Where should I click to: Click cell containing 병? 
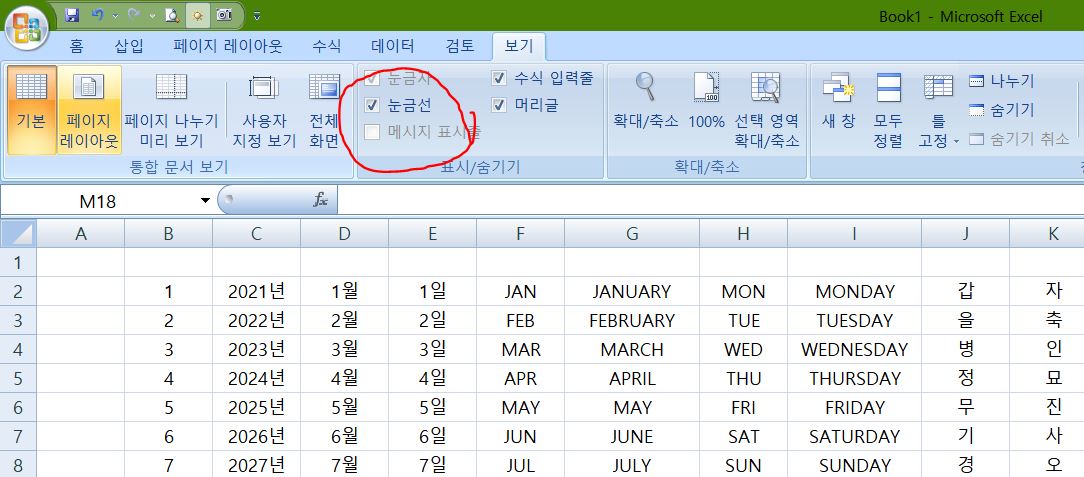coord(965,350)
